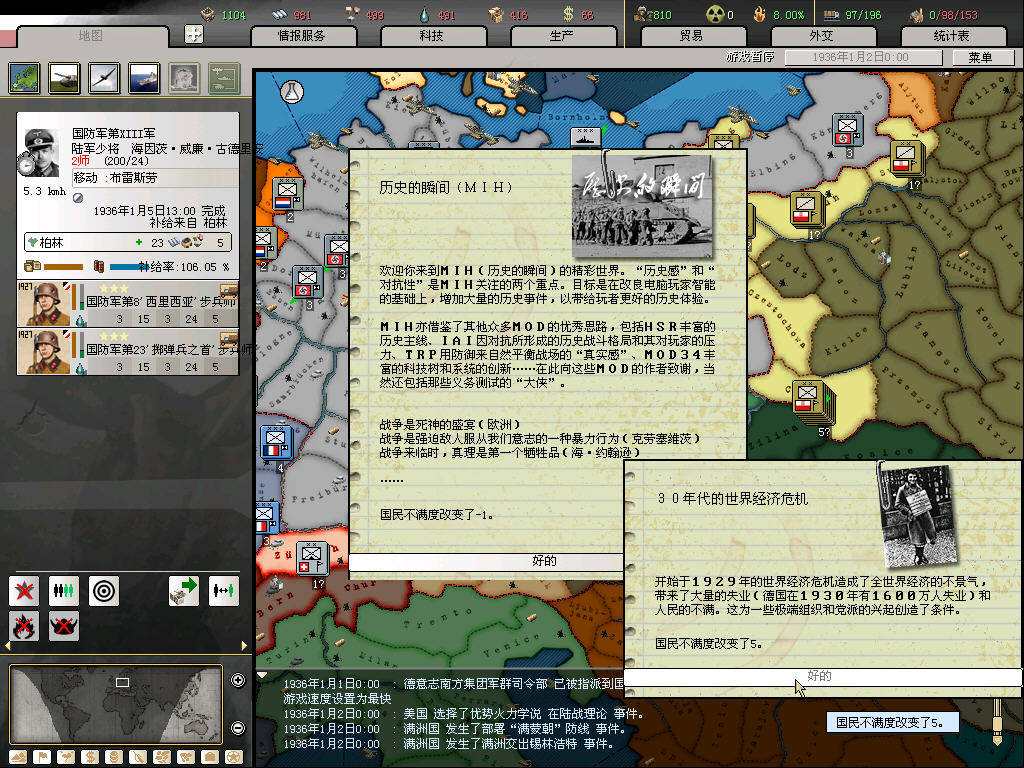Image resolution: width=1024 pixels, height=768 pixels.
Task: Click the 柏林 location bar
Action: tap(128, 242)
